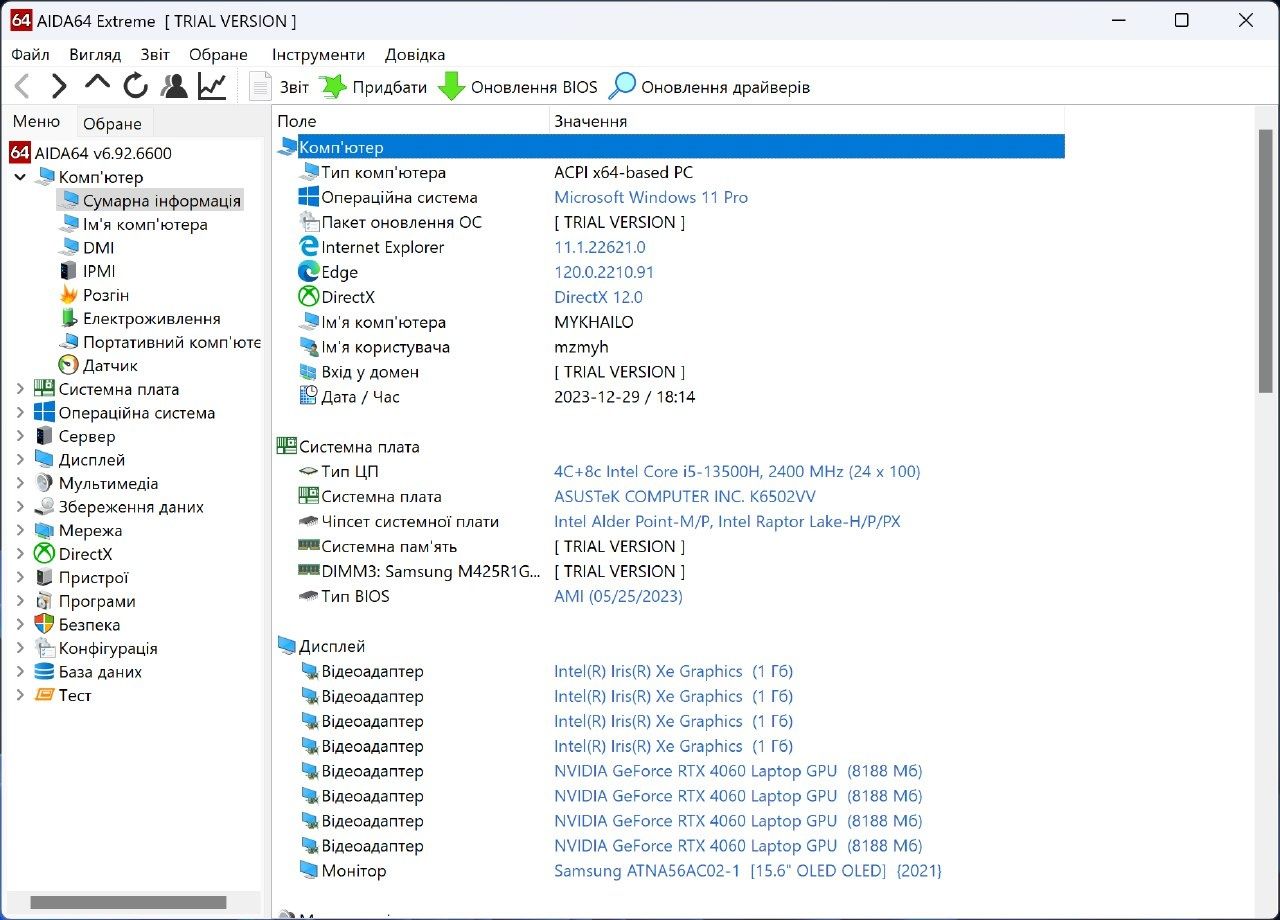Open the Samsung ATNA56AC02-1 monitor link
1280x920 pixels.
click(x=748, y=871)
